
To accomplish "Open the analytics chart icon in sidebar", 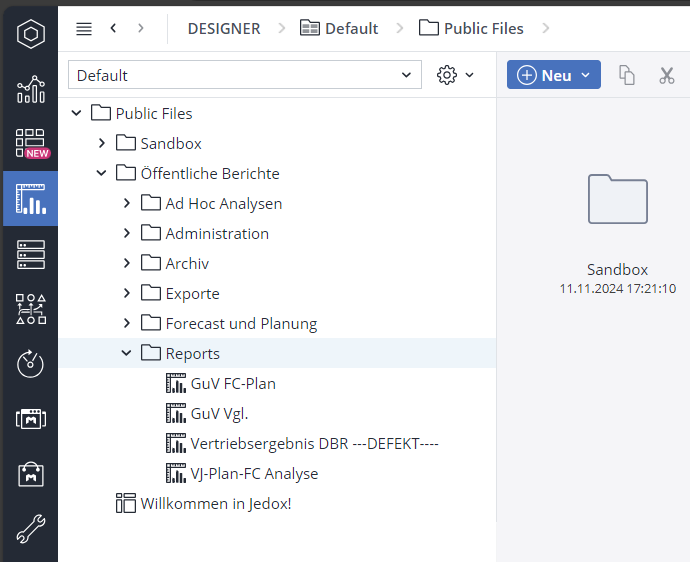I will 30,89.
